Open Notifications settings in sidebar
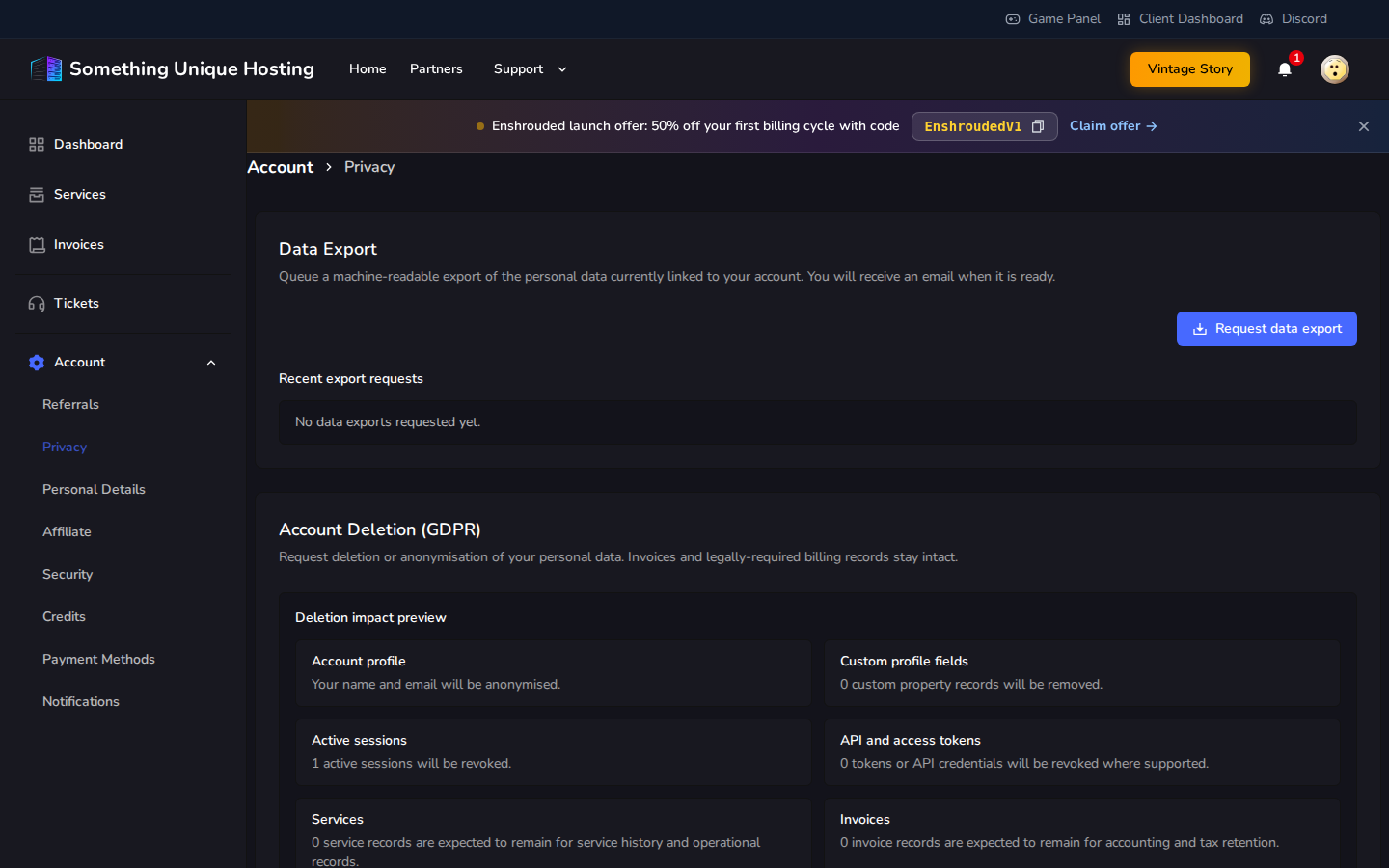1389x868 pixels. (x=81, y=702)
